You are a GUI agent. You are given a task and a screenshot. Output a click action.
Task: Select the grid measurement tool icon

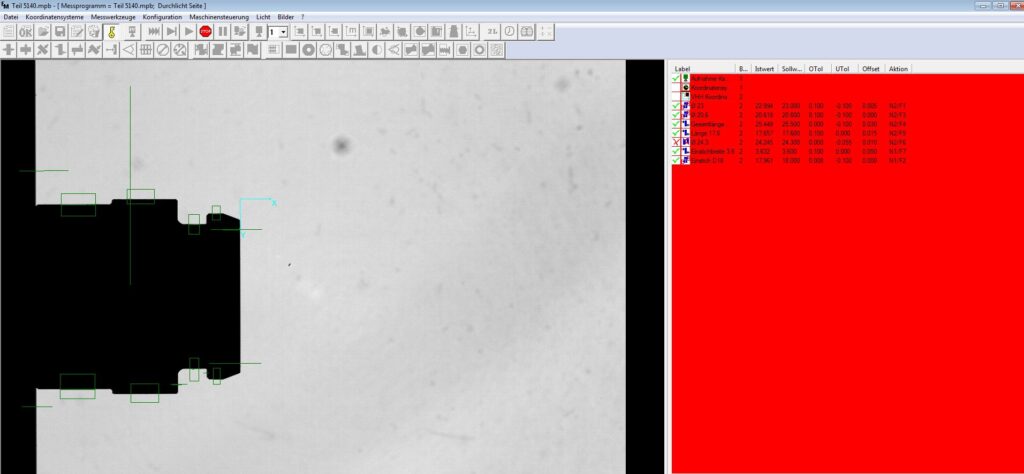[146, 49]
